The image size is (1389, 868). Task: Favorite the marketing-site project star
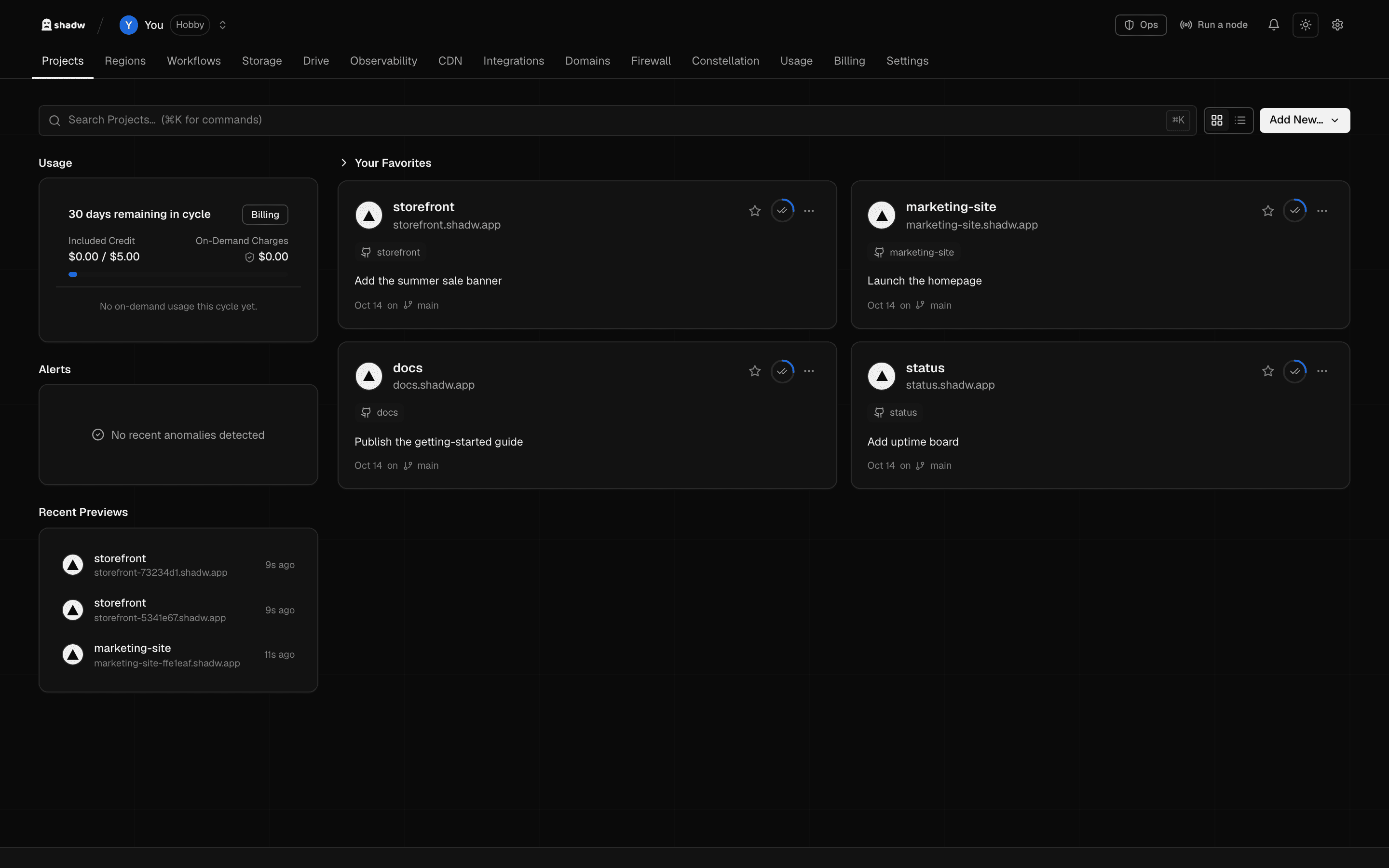[1268, 211]
